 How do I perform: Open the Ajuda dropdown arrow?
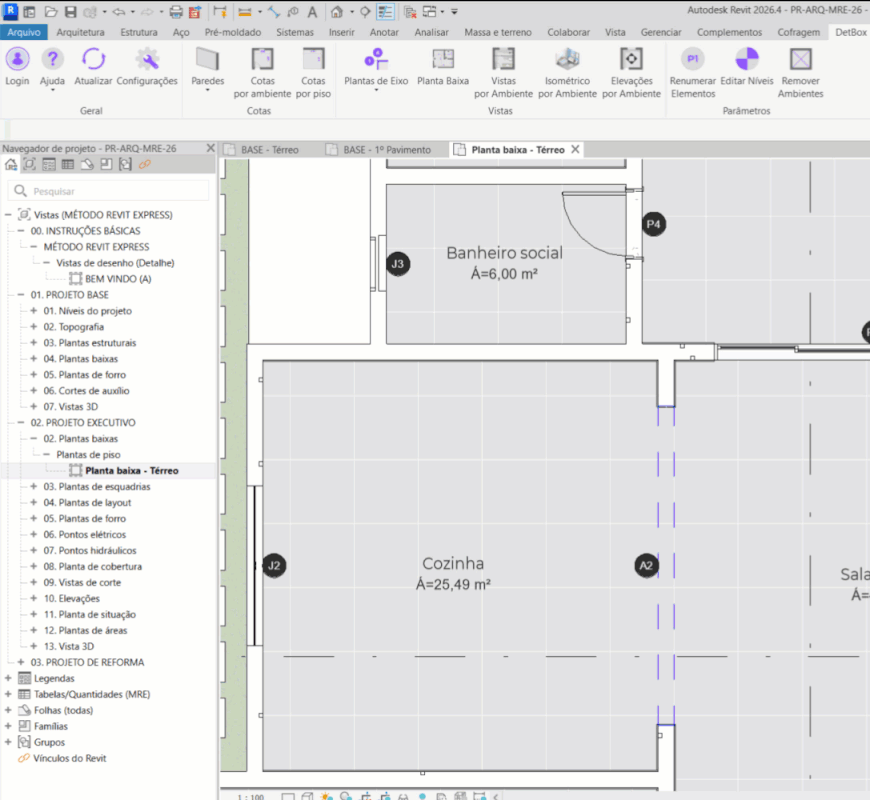click(53, 90)
